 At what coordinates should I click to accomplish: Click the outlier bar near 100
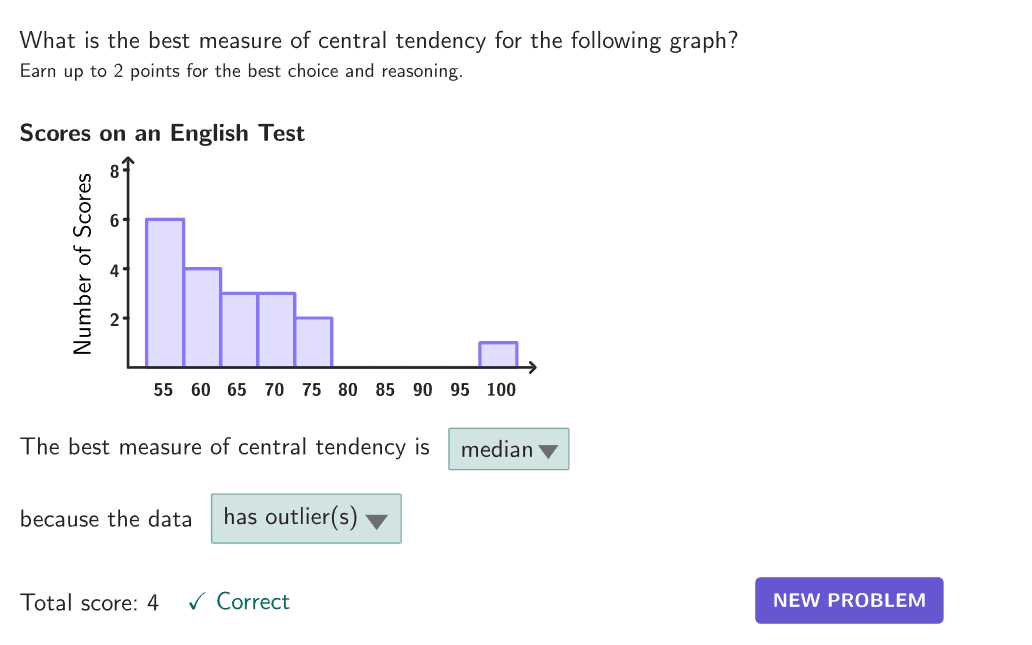point(498,355)
